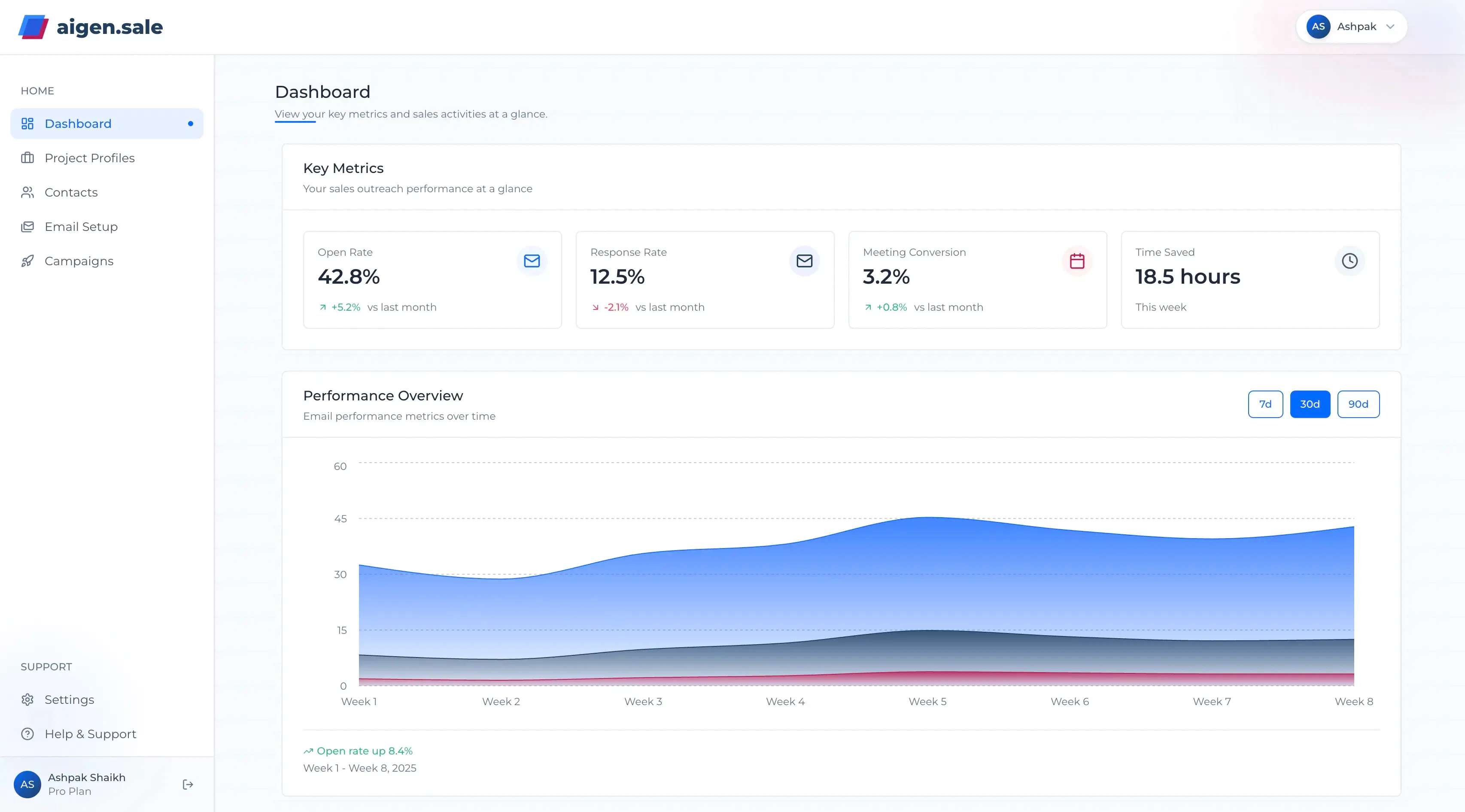The width and height of the screenshot is (1465, 812).
Task: Select the 30d time range
Action: coord(1310,404)
